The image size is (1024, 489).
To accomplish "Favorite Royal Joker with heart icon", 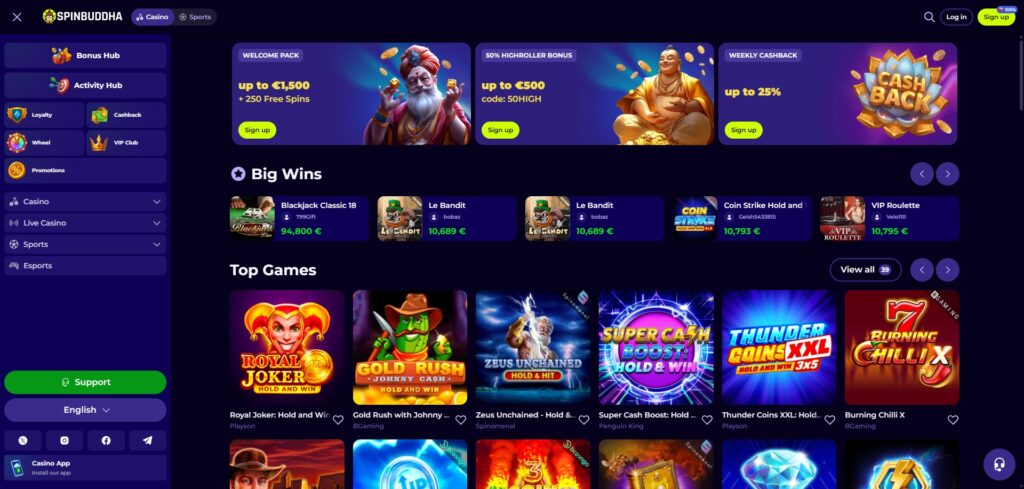I will coord(338,420).
